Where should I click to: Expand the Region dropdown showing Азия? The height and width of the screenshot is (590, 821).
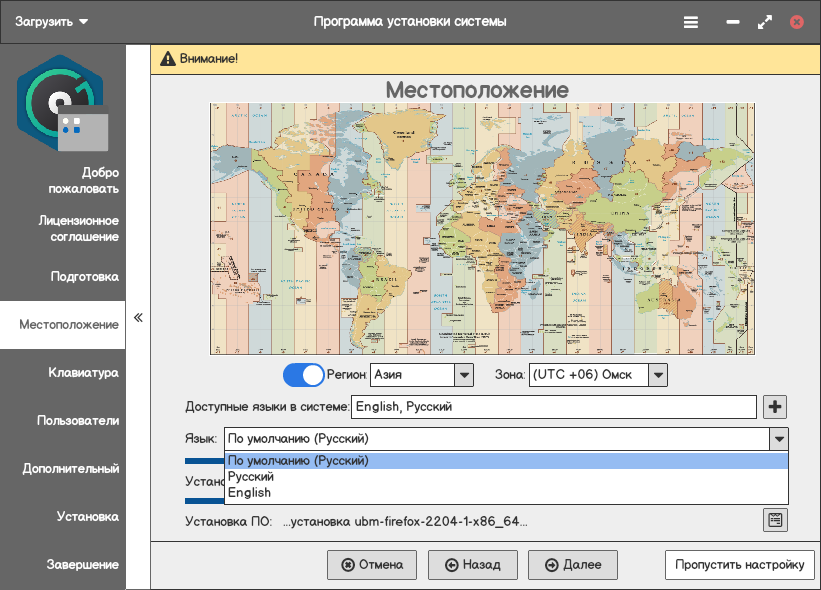464,375
